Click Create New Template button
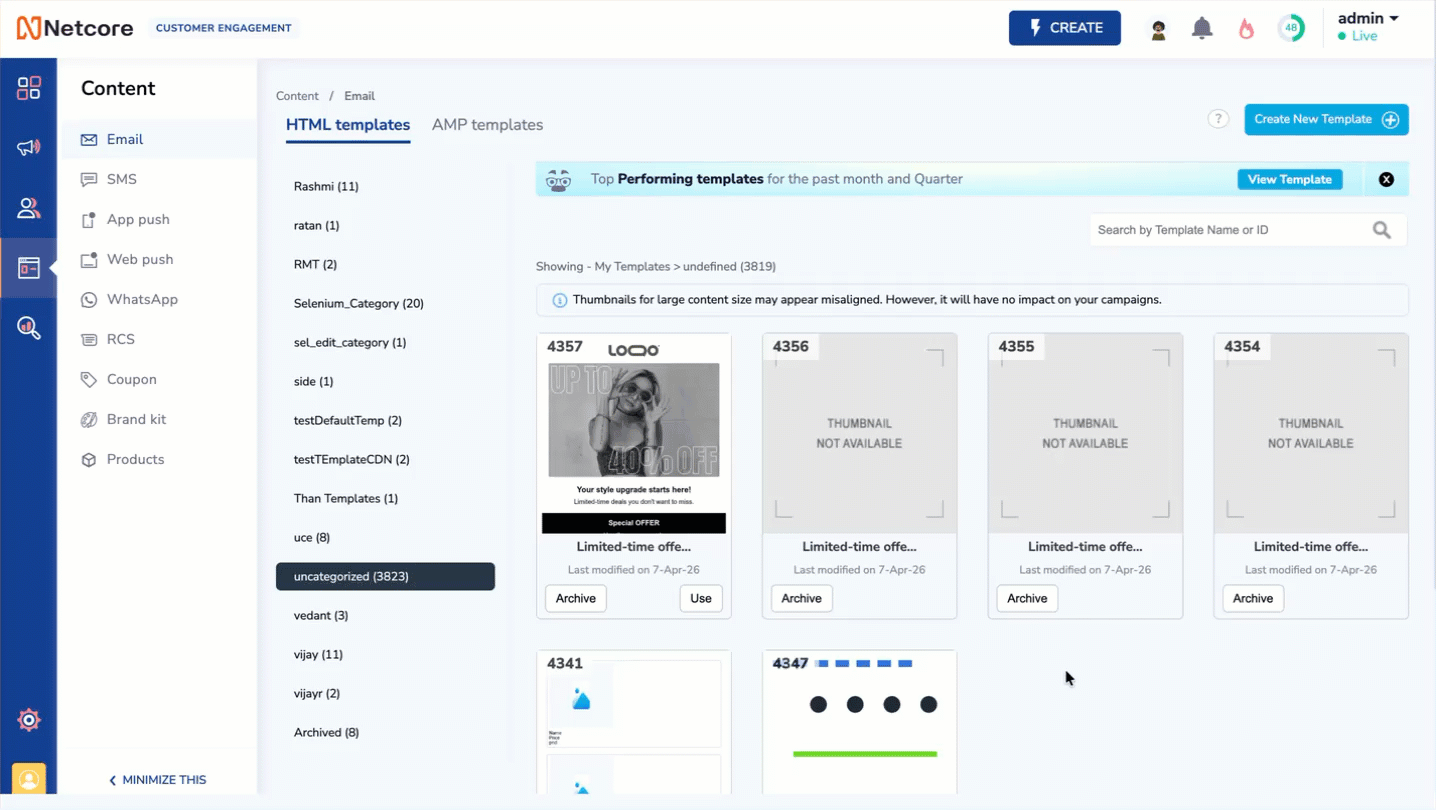 1326,119
